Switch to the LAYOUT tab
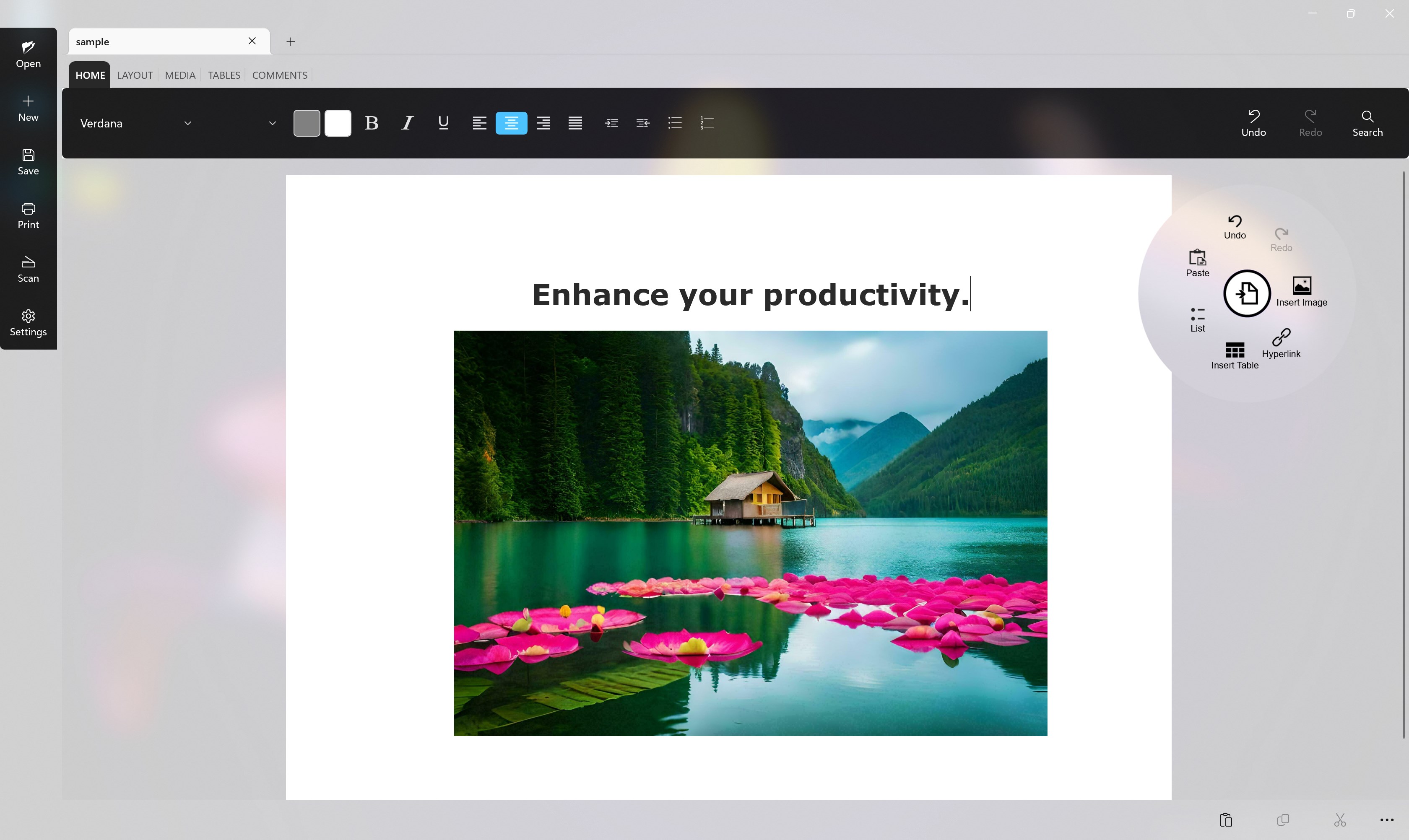Screen dimensions: 1409x840 pyautogui.click(x=135, y=75)
